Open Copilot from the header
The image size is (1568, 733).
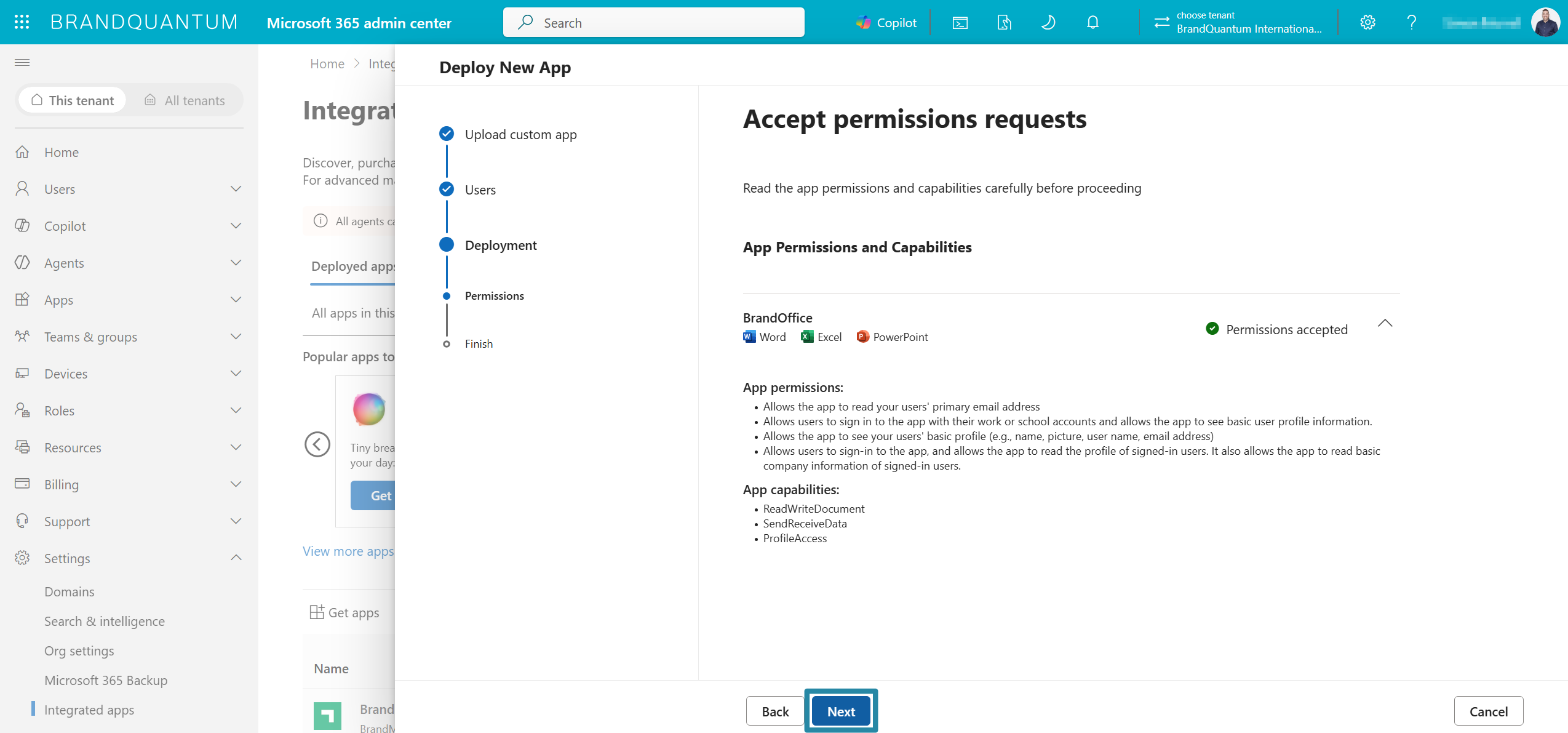[x=886, y=23]
